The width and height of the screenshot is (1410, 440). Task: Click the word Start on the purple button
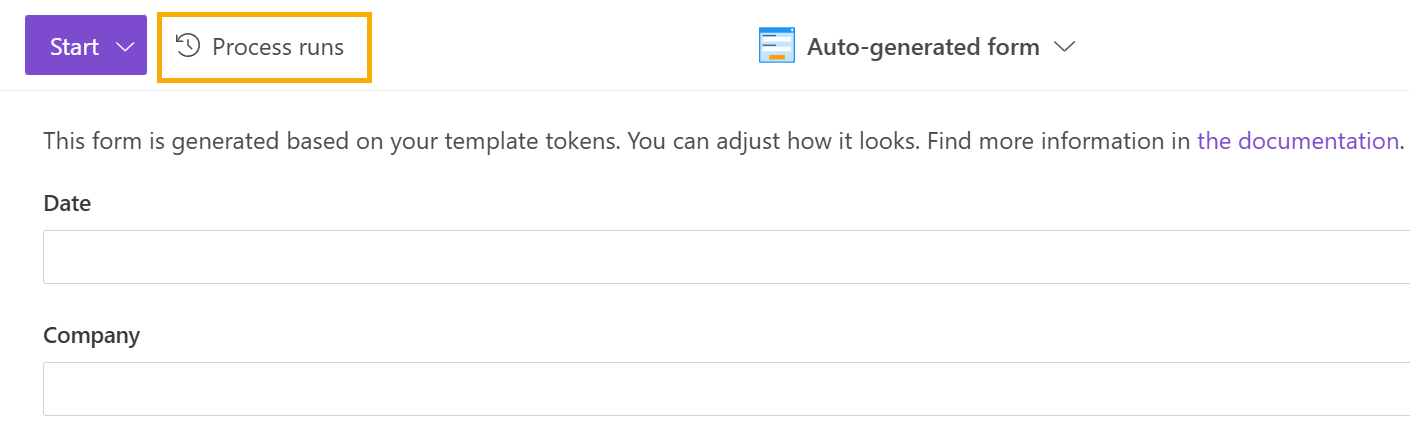click(75, 47)
